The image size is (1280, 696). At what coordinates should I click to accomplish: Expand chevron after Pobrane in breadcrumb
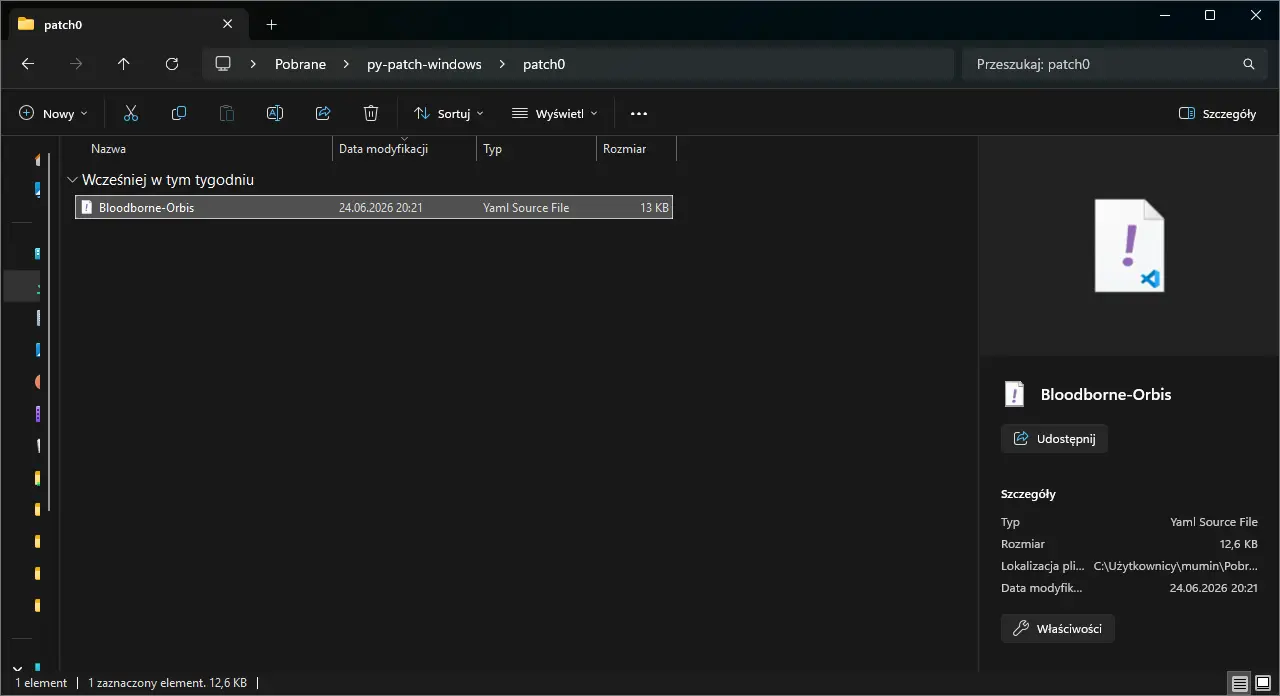(345, 64)
